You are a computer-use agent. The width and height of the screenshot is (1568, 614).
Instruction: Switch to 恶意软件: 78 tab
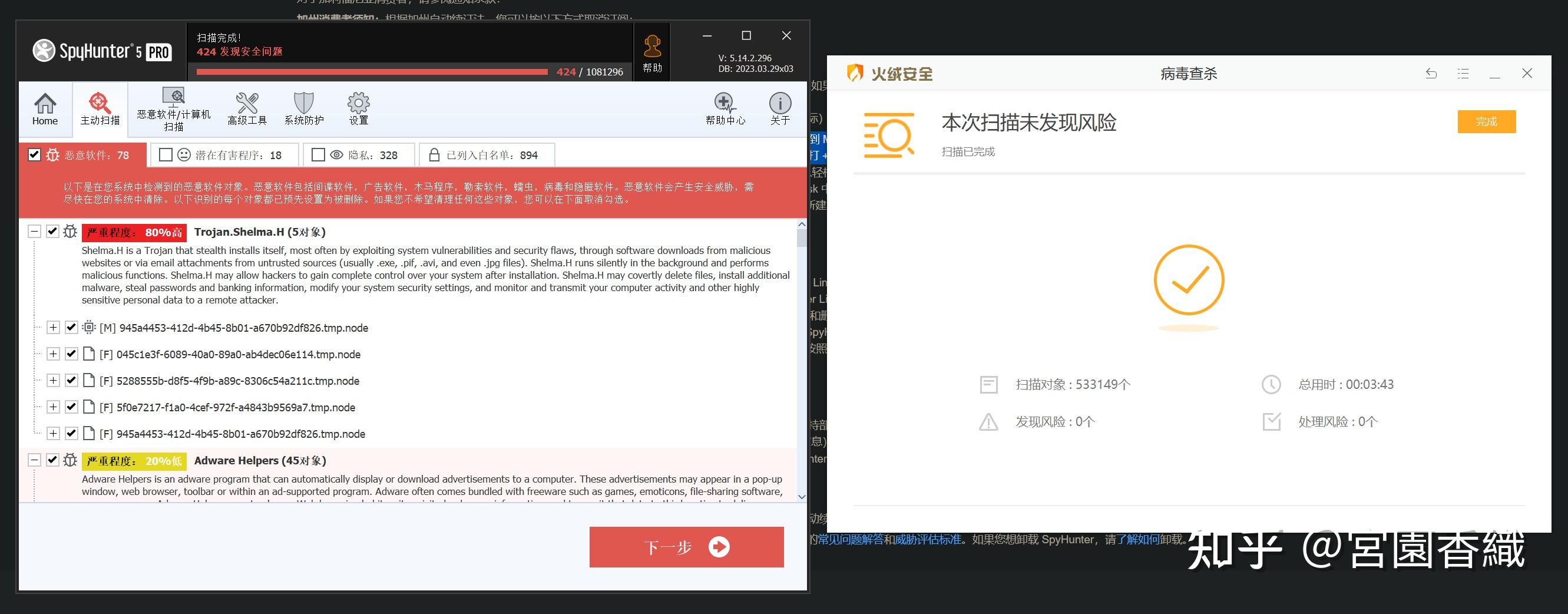(x=83, y=155)
